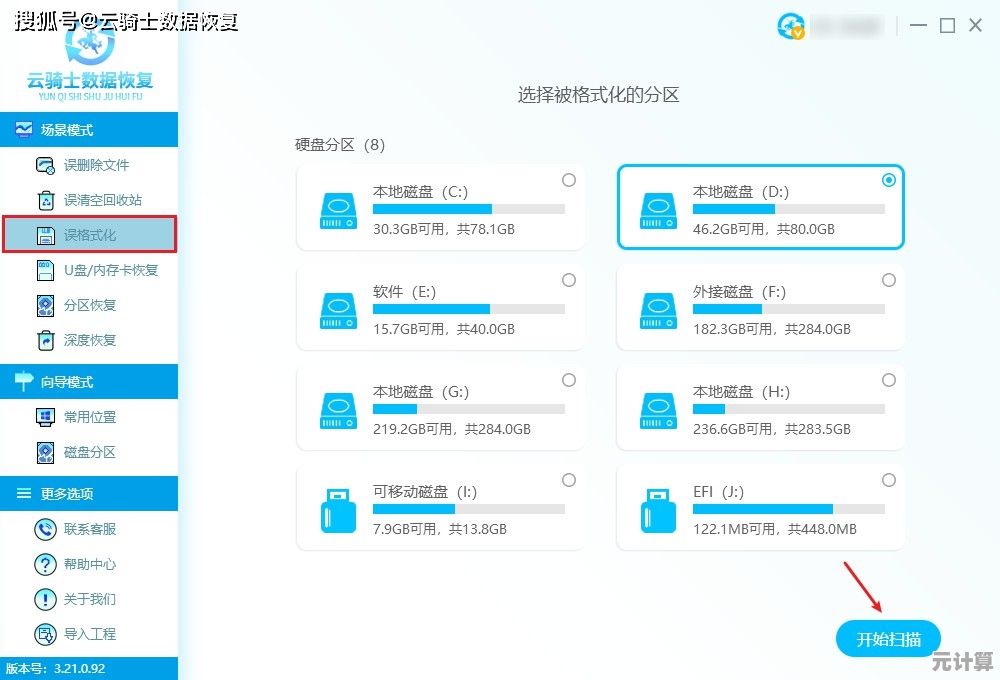Click the usage bar of 本地磁盘 (C:)

(469, 209)
